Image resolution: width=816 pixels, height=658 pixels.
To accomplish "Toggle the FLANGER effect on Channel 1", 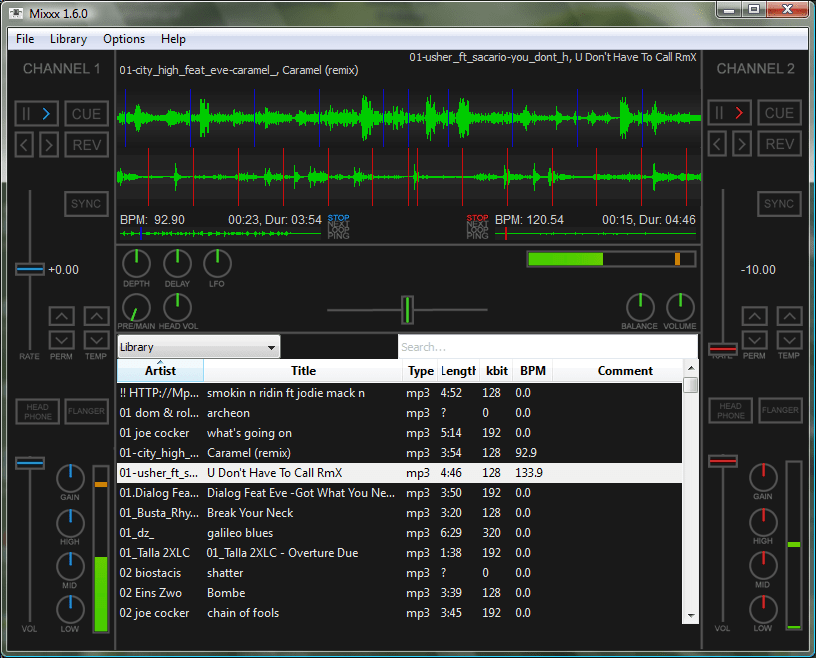I will [x=86, y=410].
